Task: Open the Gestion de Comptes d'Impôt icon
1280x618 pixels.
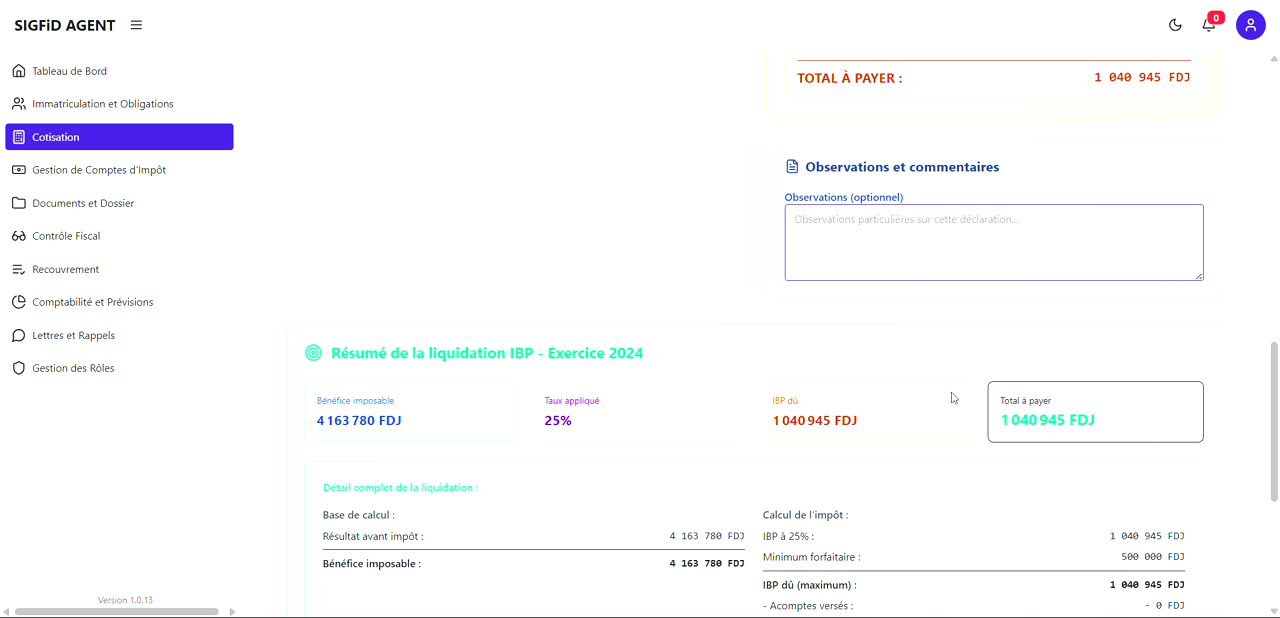Action: 18,170
